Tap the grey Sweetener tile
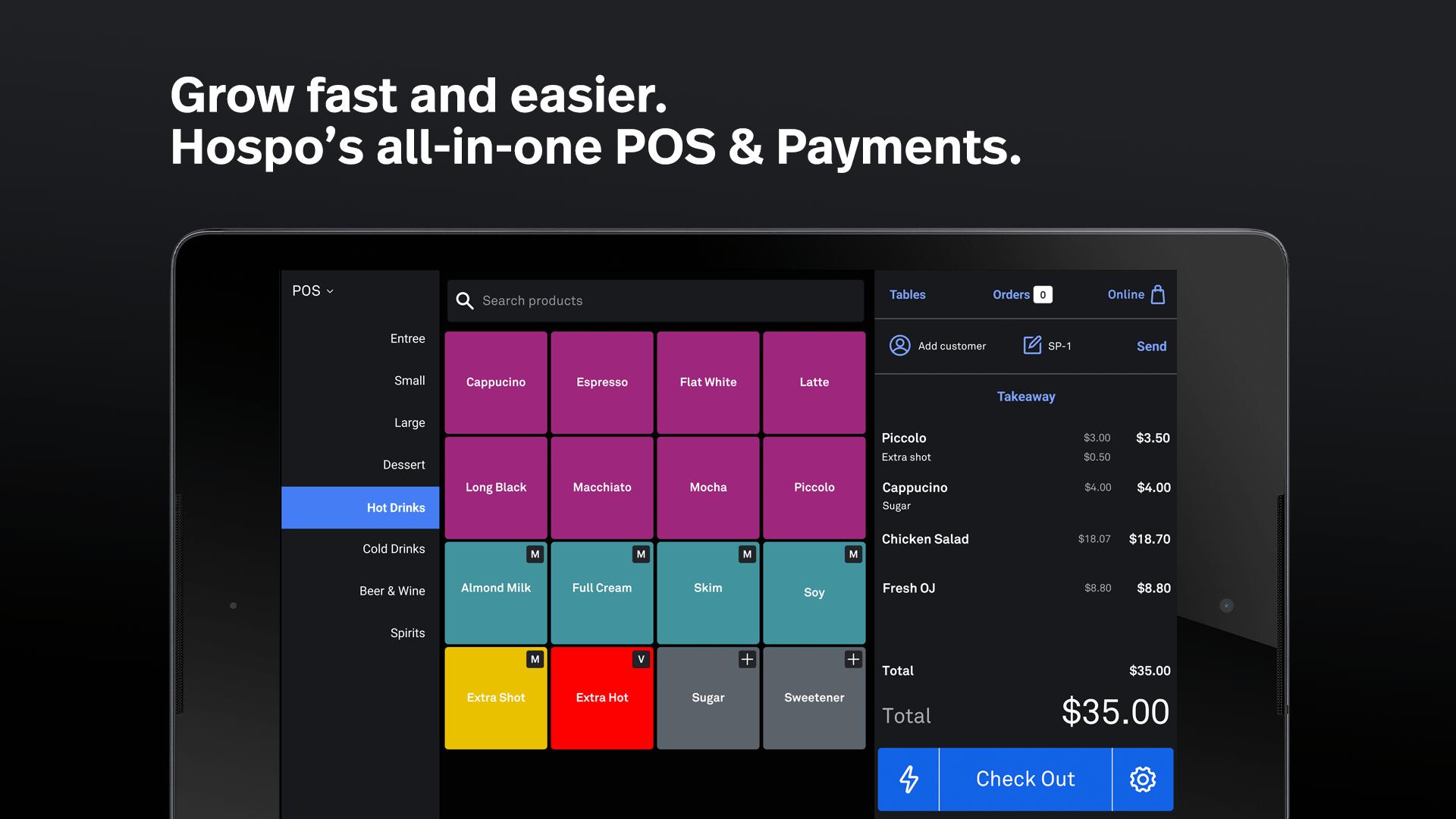The height and width of the screenshot is (819, 1456). (x=814, y=698)
